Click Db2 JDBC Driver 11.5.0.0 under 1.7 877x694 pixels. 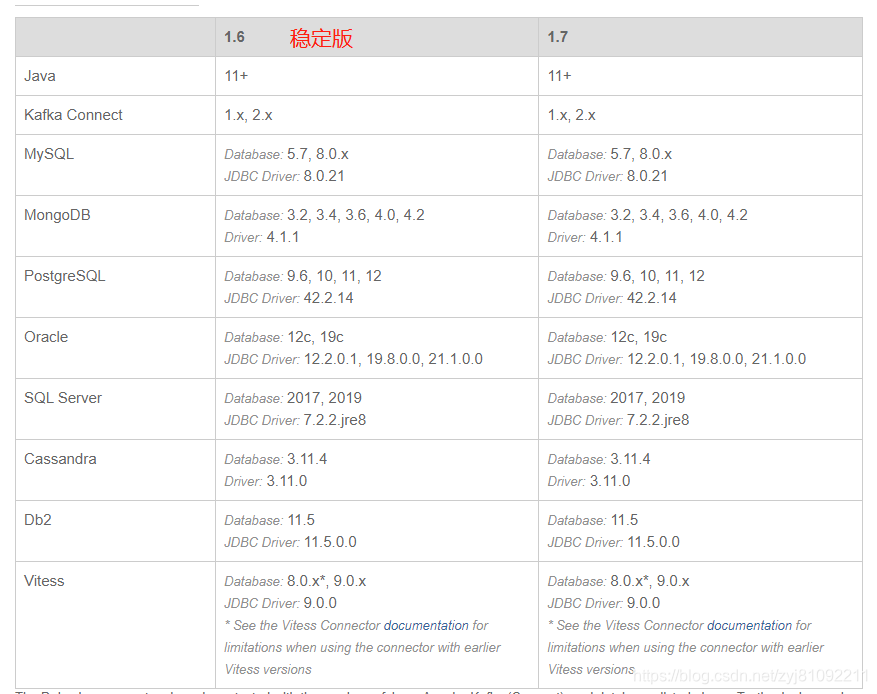[x=614, y=541]
